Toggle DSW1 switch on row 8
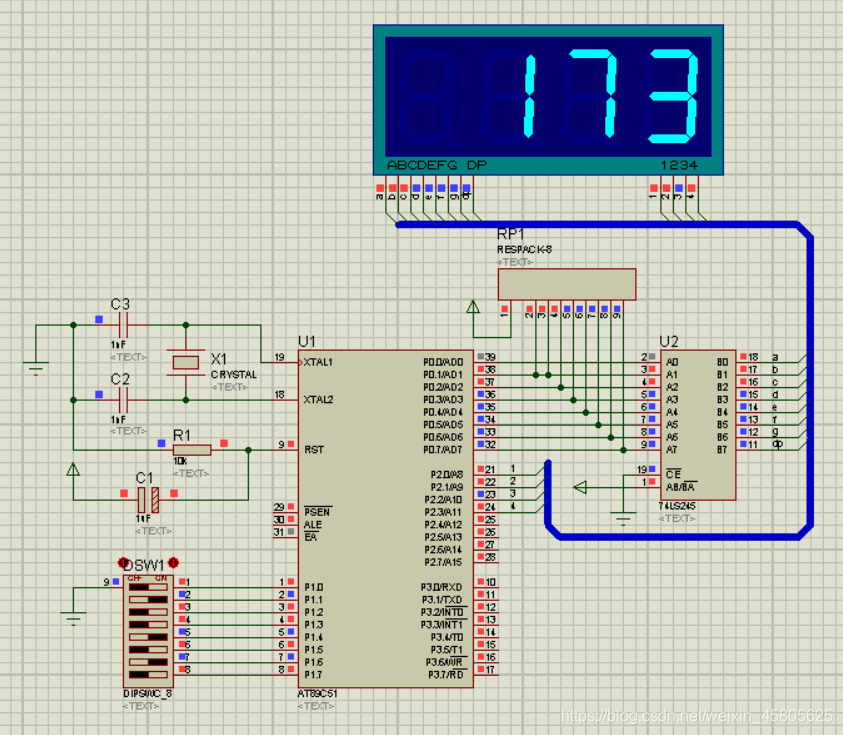843x735 pixels. 148,674
